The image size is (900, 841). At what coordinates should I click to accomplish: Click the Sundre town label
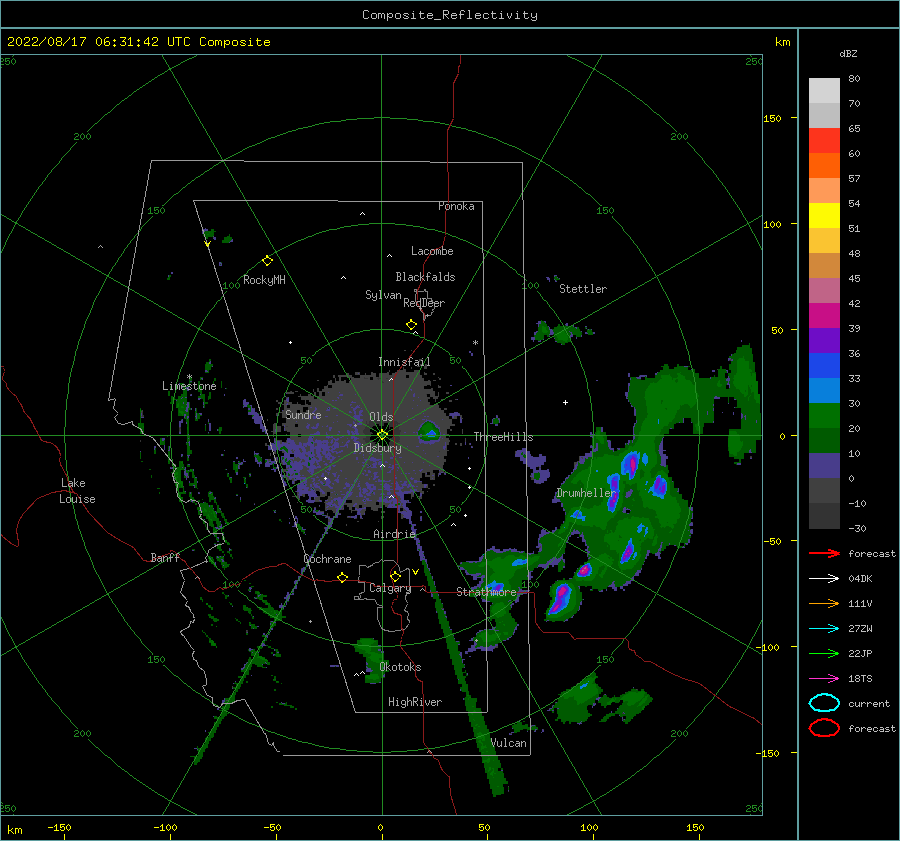(x=303, y=414)
